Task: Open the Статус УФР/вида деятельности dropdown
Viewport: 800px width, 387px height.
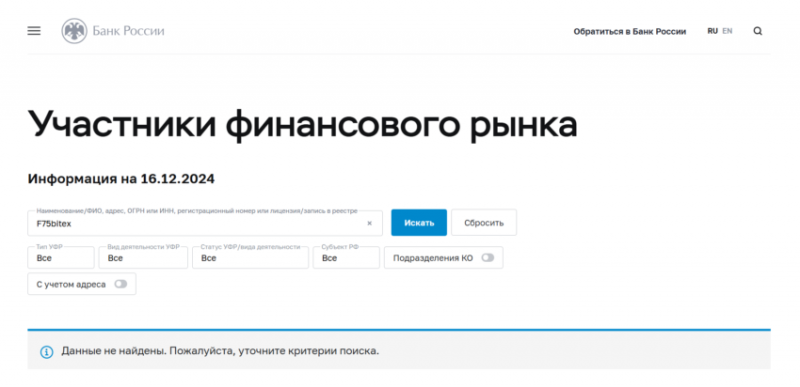Action: (250, 257)
